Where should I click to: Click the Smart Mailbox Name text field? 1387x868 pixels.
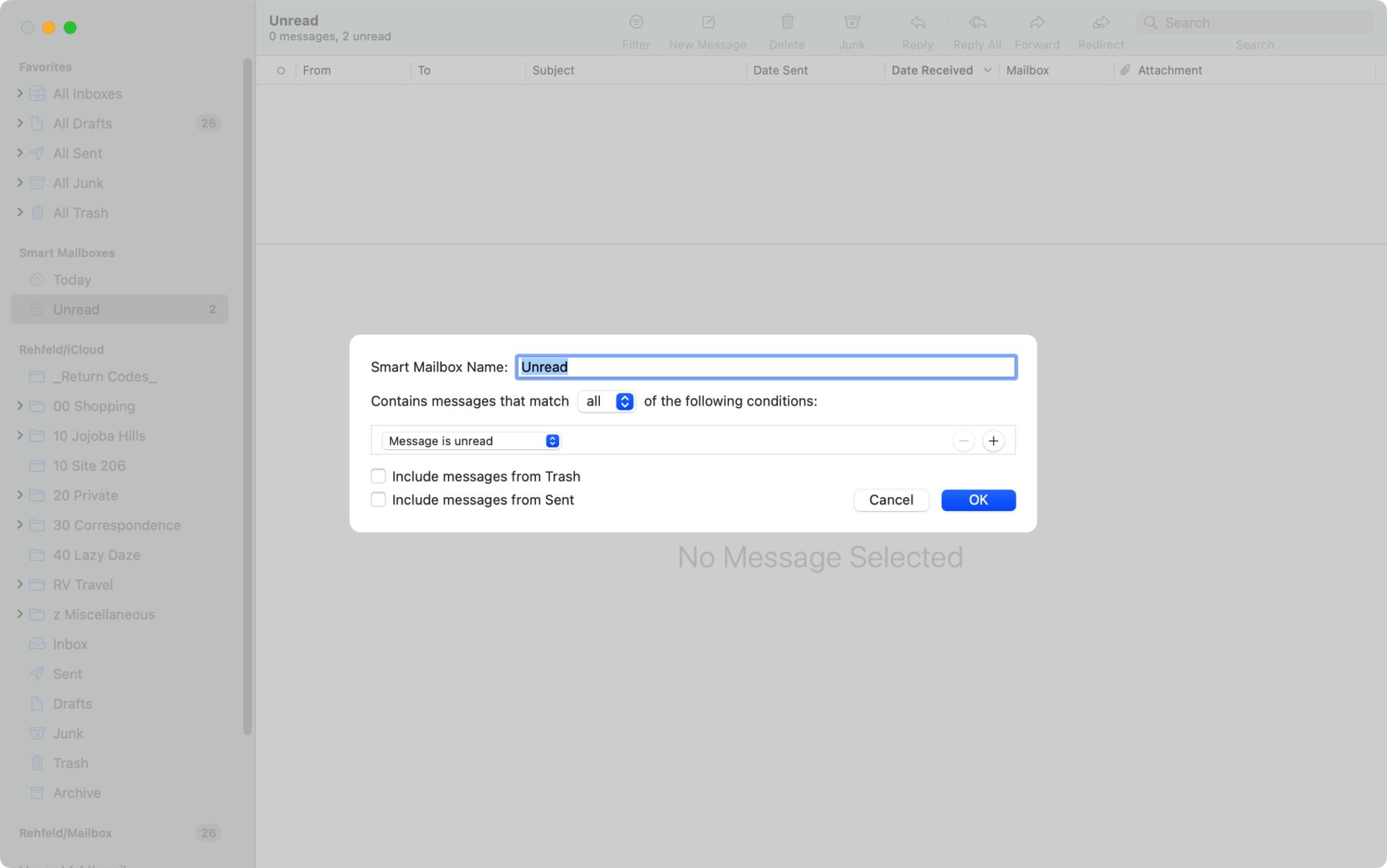766,367
